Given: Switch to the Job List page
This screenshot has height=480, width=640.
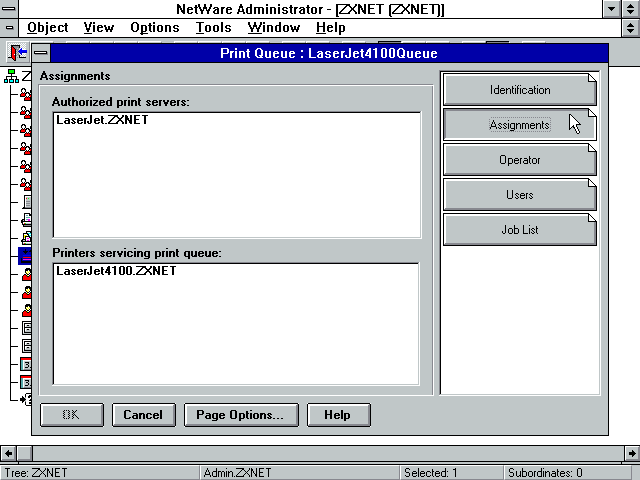Looking at the screenshot, I should point(520,230).
